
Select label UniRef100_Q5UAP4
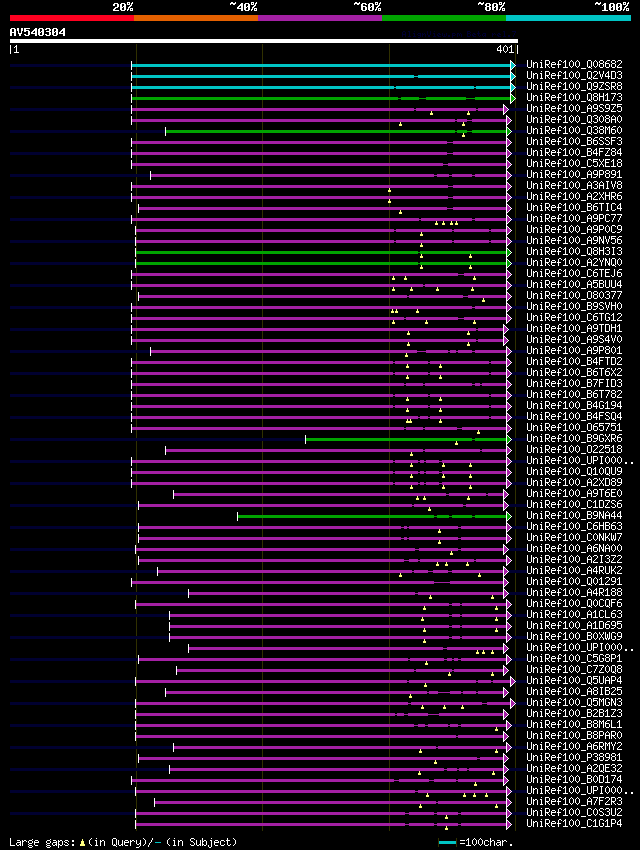pyautogui.click(x=574, y=680)
